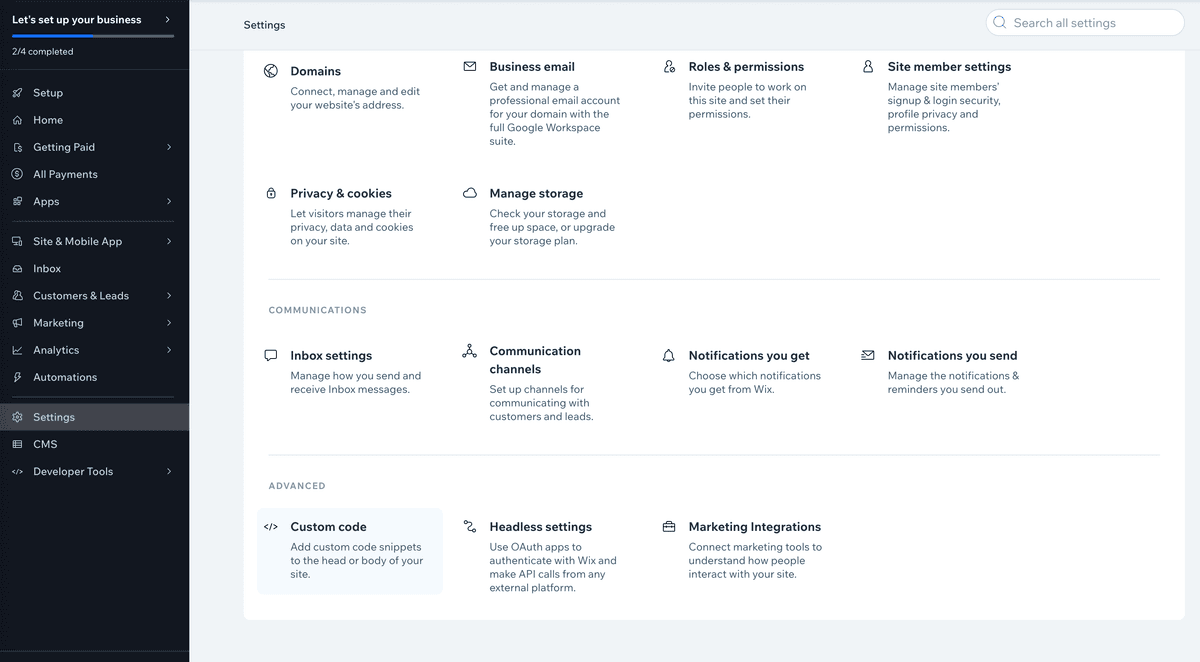Click the Headless settings icon

[469, 527]
